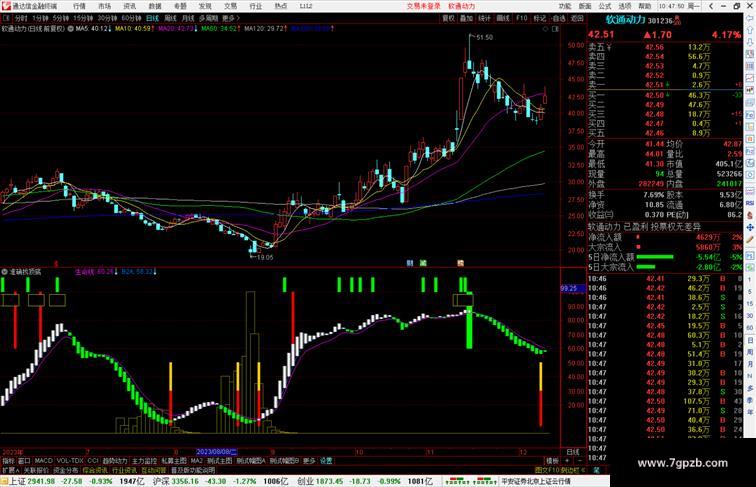
Task: Click the 帮助 button in title bar
Action: coord(645,6)
